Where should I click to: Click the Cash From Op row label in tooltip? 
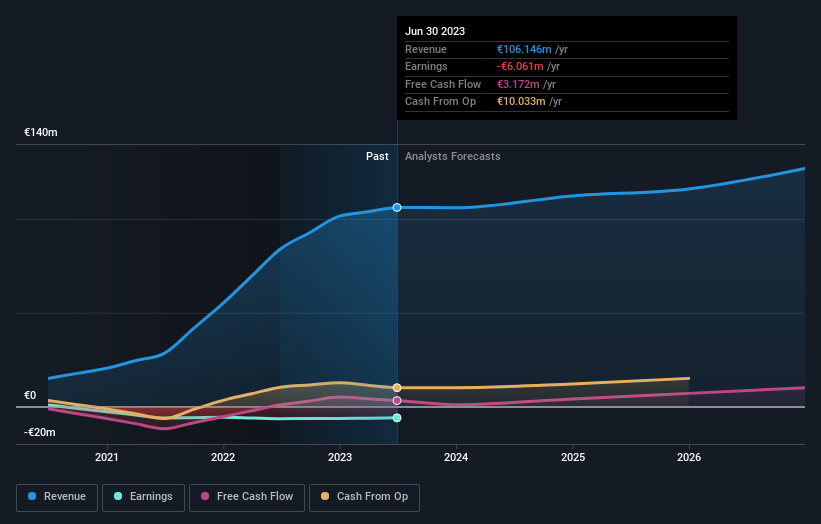[440, 102]
